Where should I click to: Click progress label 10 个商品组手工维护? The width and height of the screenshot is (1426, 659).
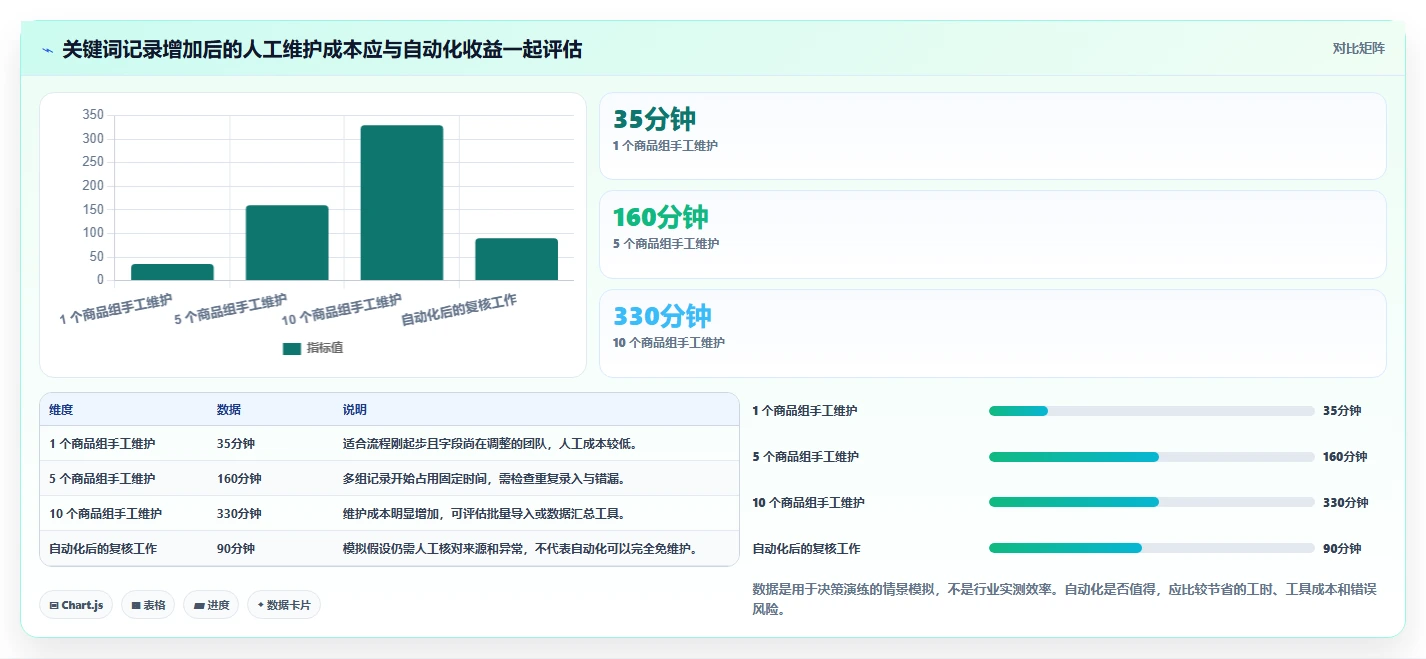point(808,503)
